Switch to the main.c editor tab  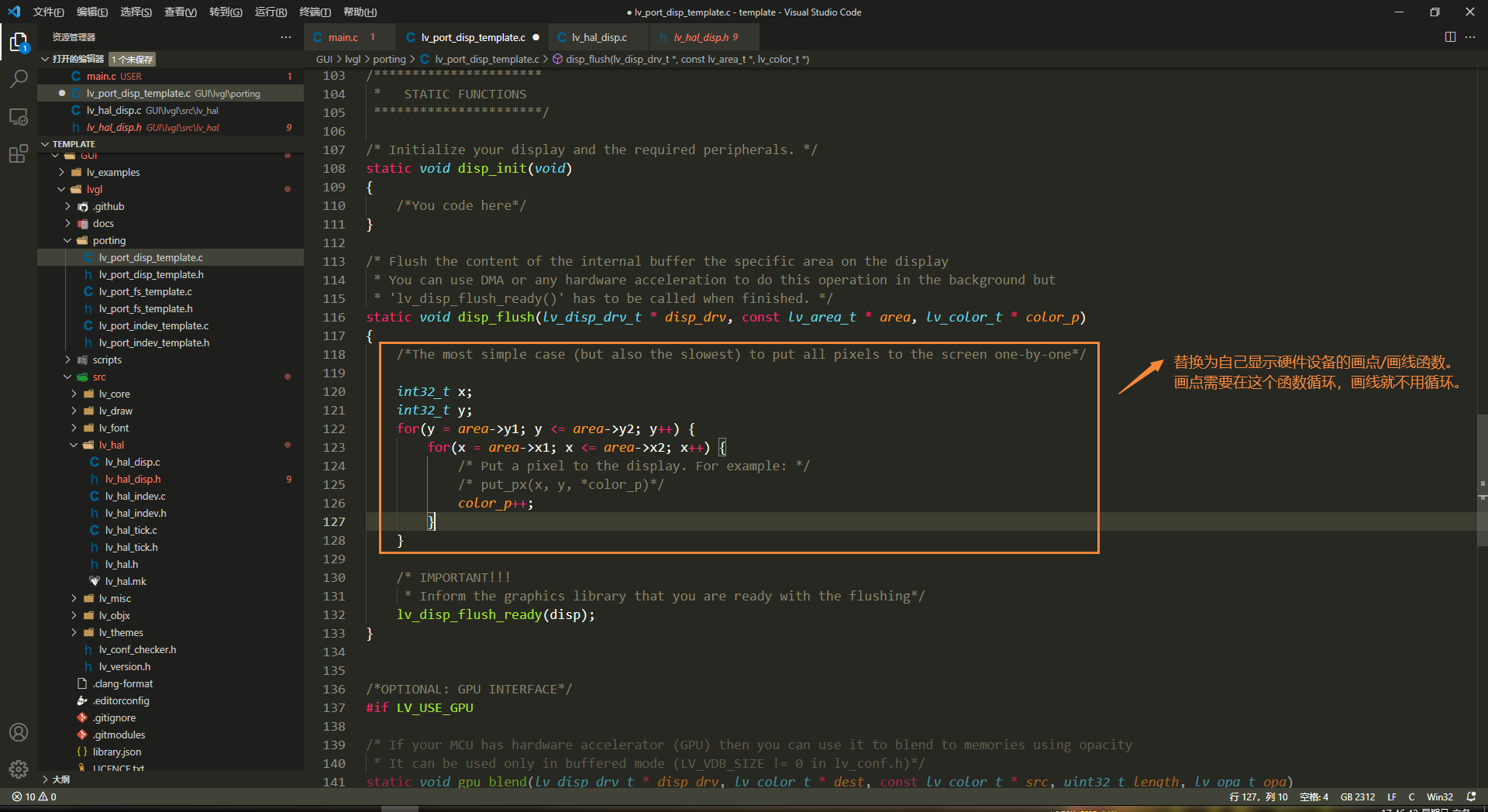350,37
